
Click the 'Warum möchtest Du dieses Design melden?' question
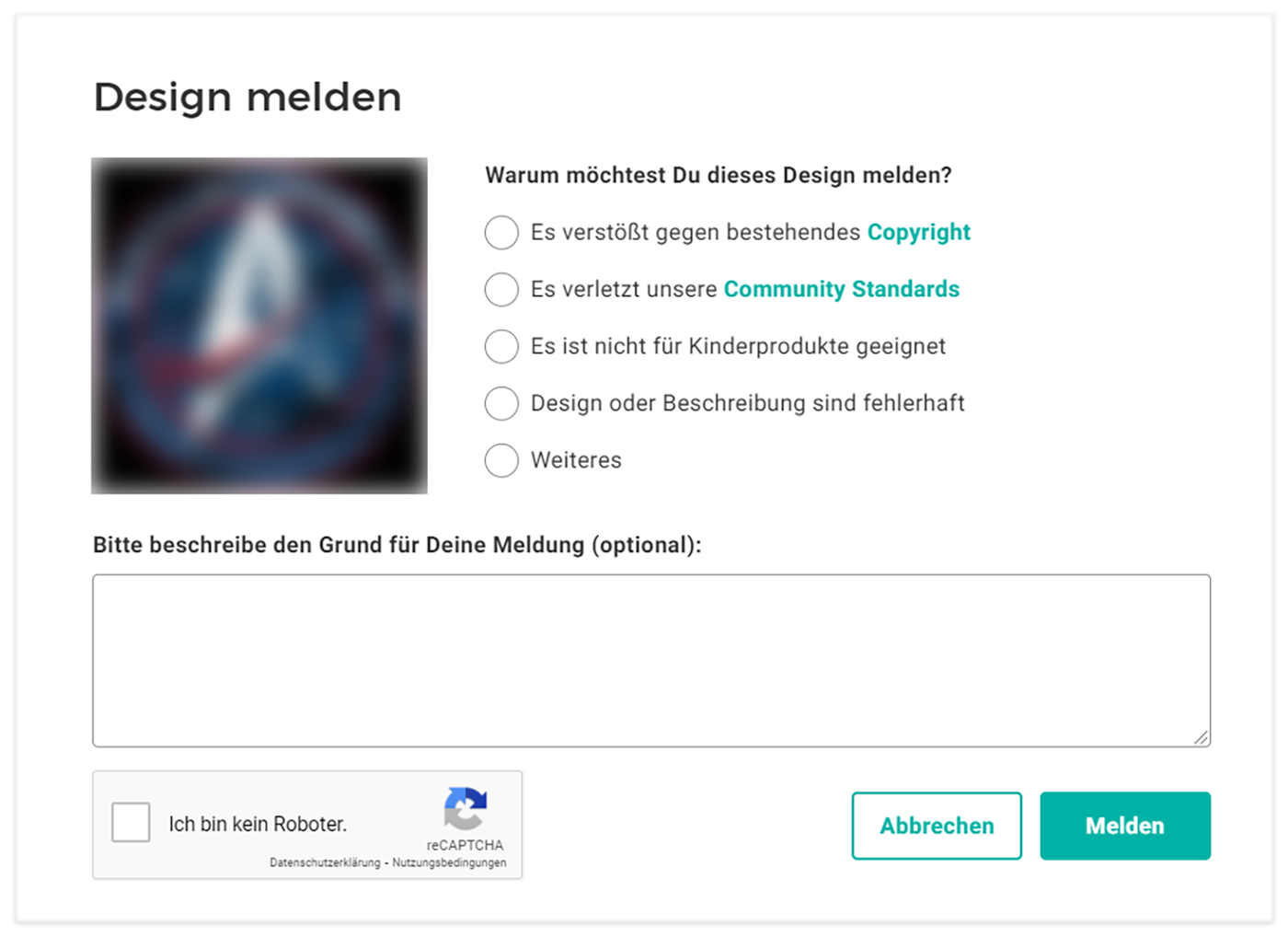(x=718, y=176)
